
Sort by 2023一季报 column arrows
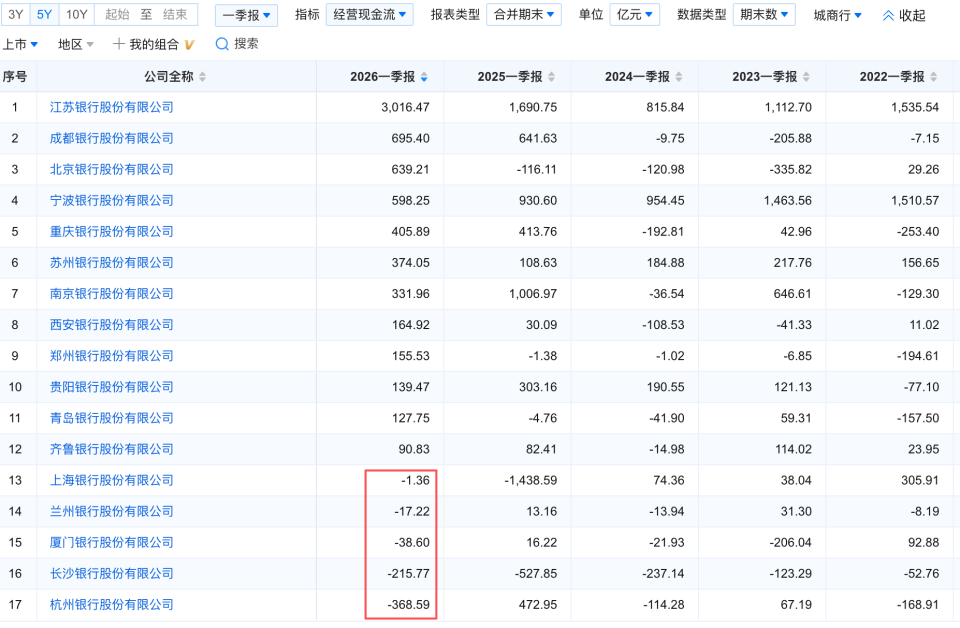[x=806, y=77]
